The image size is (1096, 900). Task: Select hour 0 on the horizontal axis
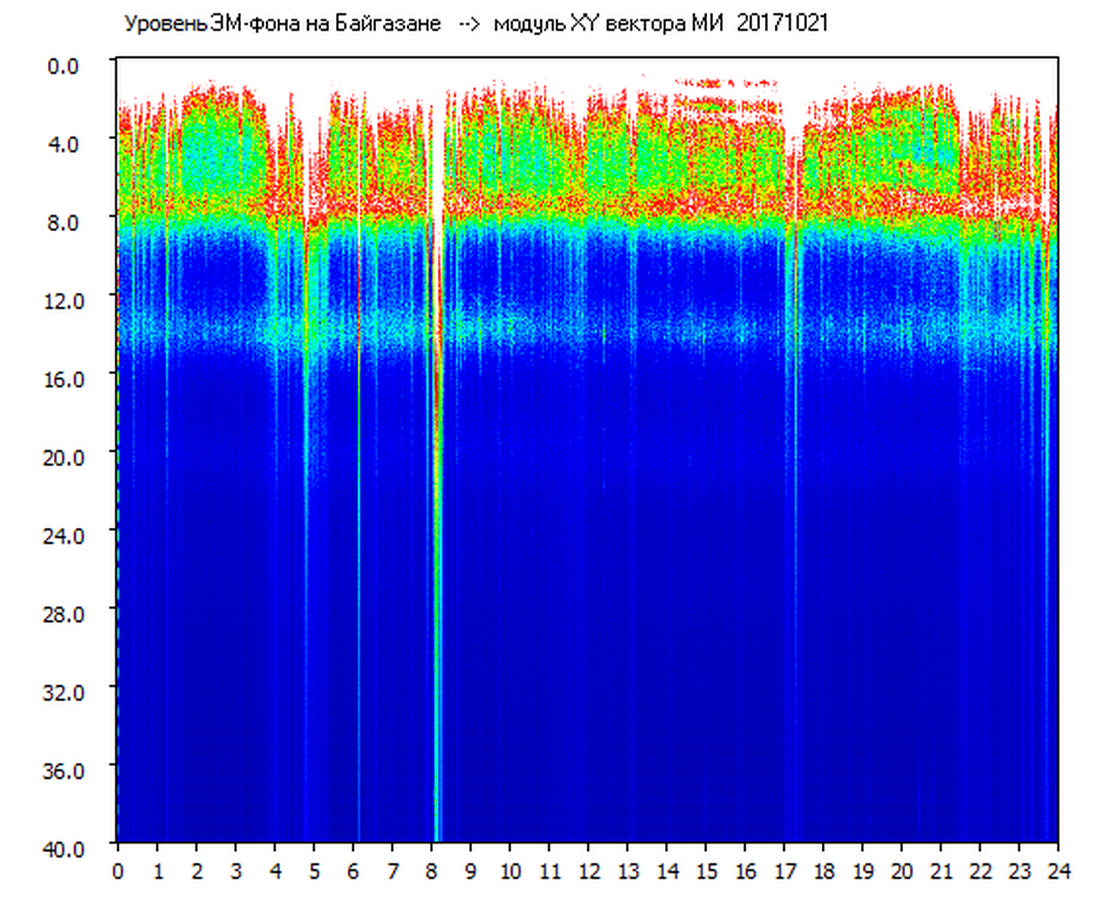pyautogui.click(x=118, y=870)
